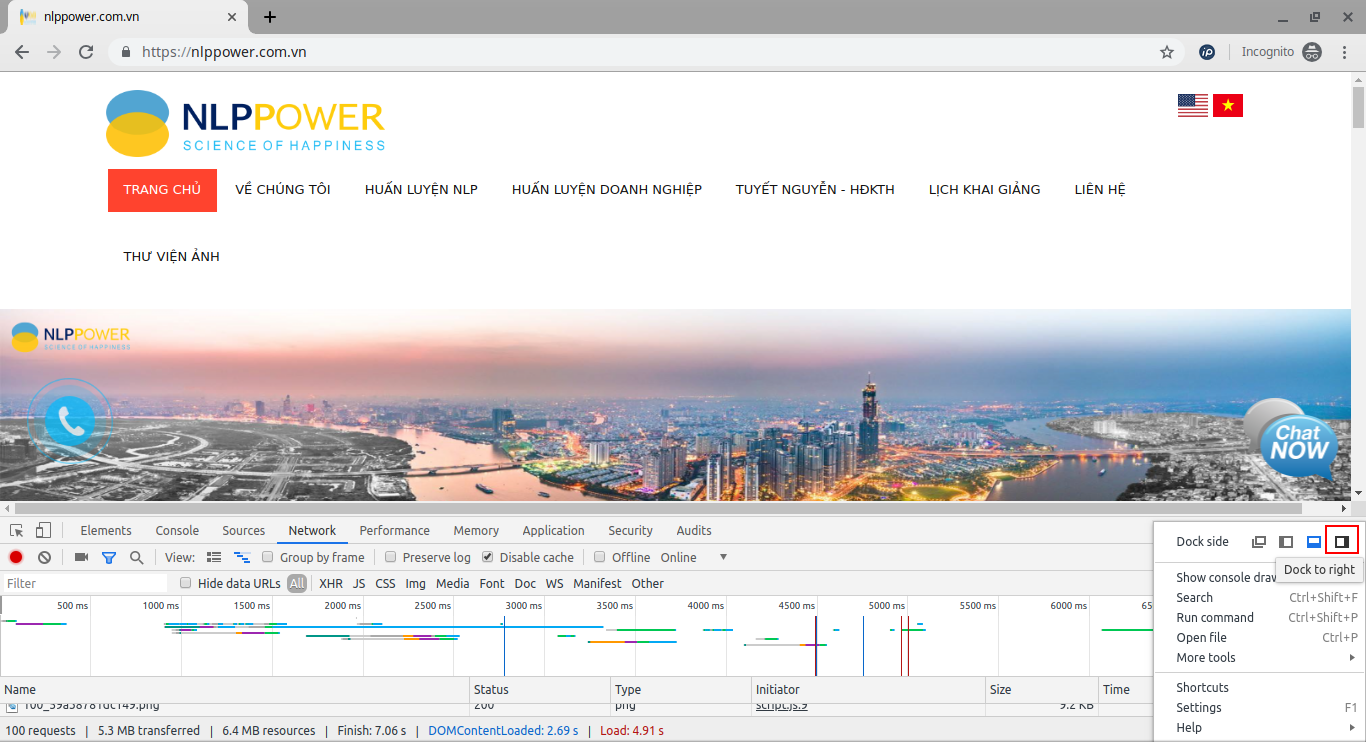Filter network requests by XHR
Viewport: 1366px width, 742px height.
point(331,583)
